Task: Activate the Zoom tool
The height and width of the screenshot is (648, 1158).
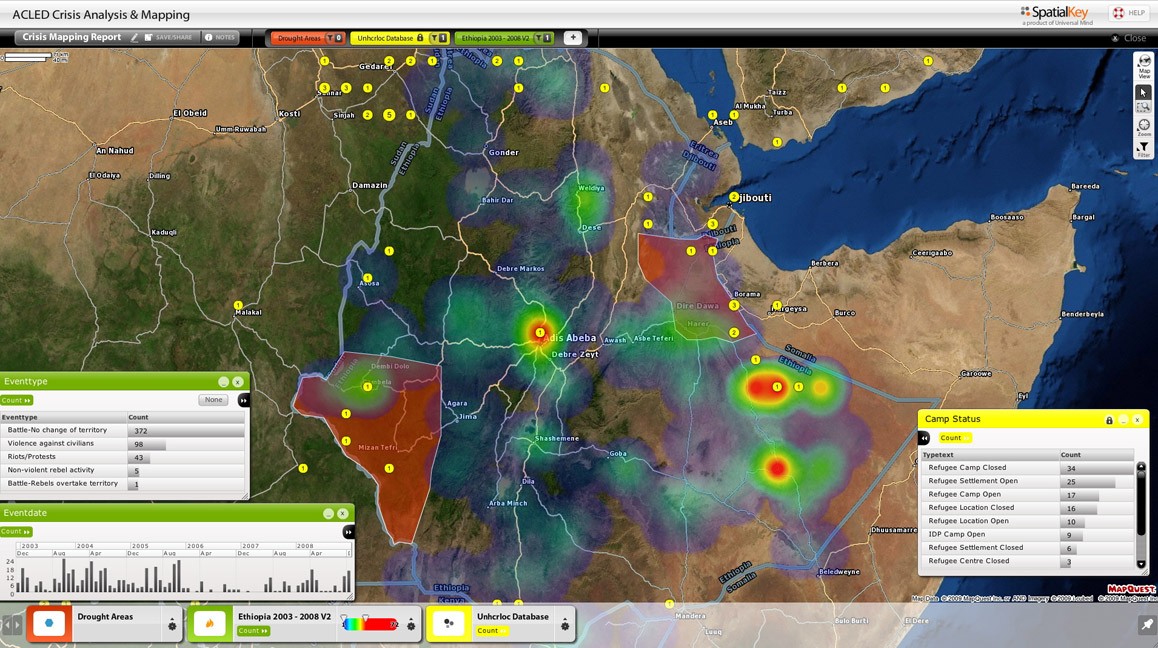Action: 1143,124
